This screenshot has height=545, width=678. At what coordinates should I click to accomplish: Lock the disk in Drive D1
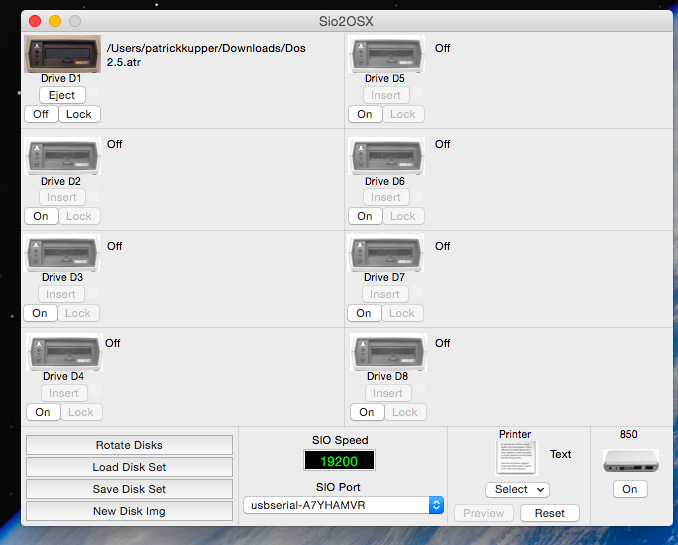point(79,114)
